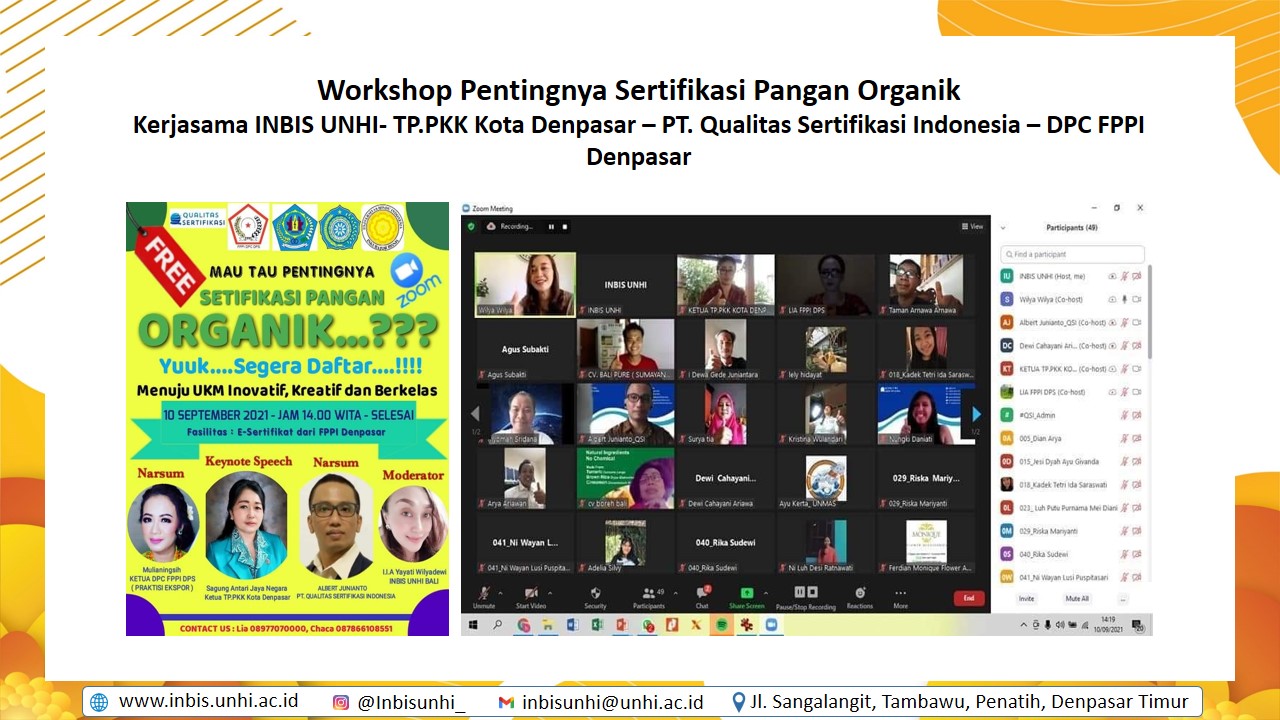This screenshot has height=720, width=1280.
Task: Click the Windows Start button
Action: [x=473, y=625]
